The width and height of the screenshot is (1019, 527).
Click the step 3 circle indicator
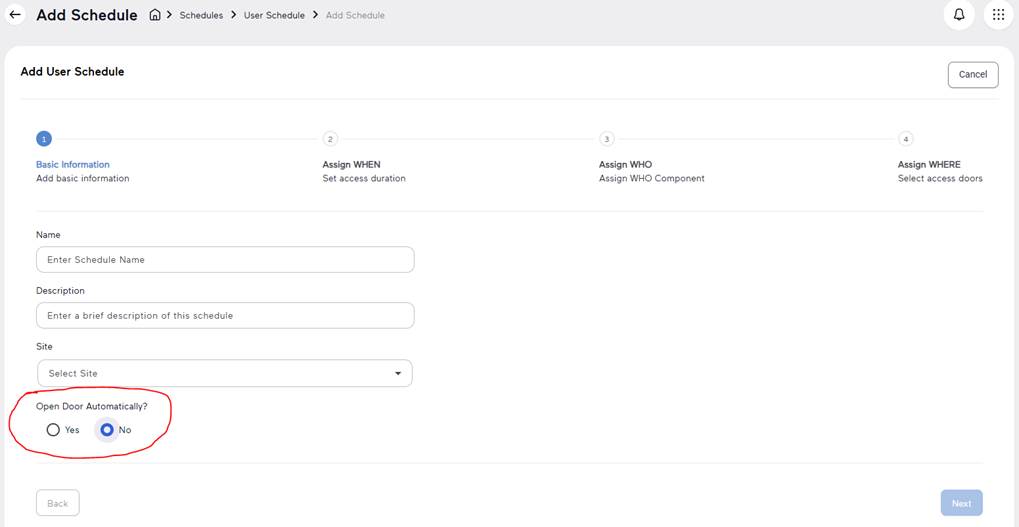point(606,139)
